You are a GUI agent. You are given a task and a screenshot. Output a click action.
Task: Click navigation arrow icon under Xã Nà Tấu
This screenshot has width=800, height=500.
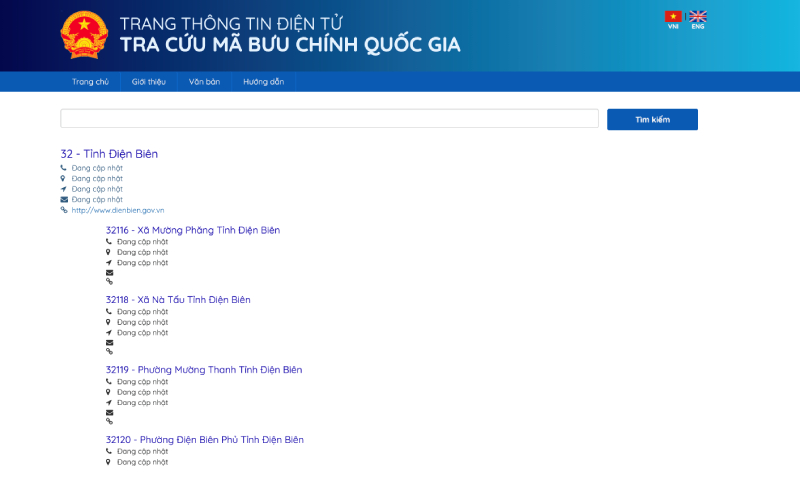109,333
